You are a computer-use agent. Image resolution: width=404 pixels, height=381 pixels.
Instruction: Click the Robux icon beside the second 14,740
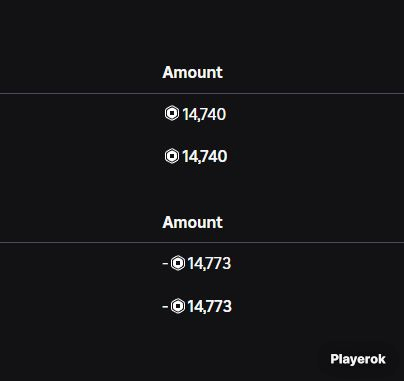172,156
